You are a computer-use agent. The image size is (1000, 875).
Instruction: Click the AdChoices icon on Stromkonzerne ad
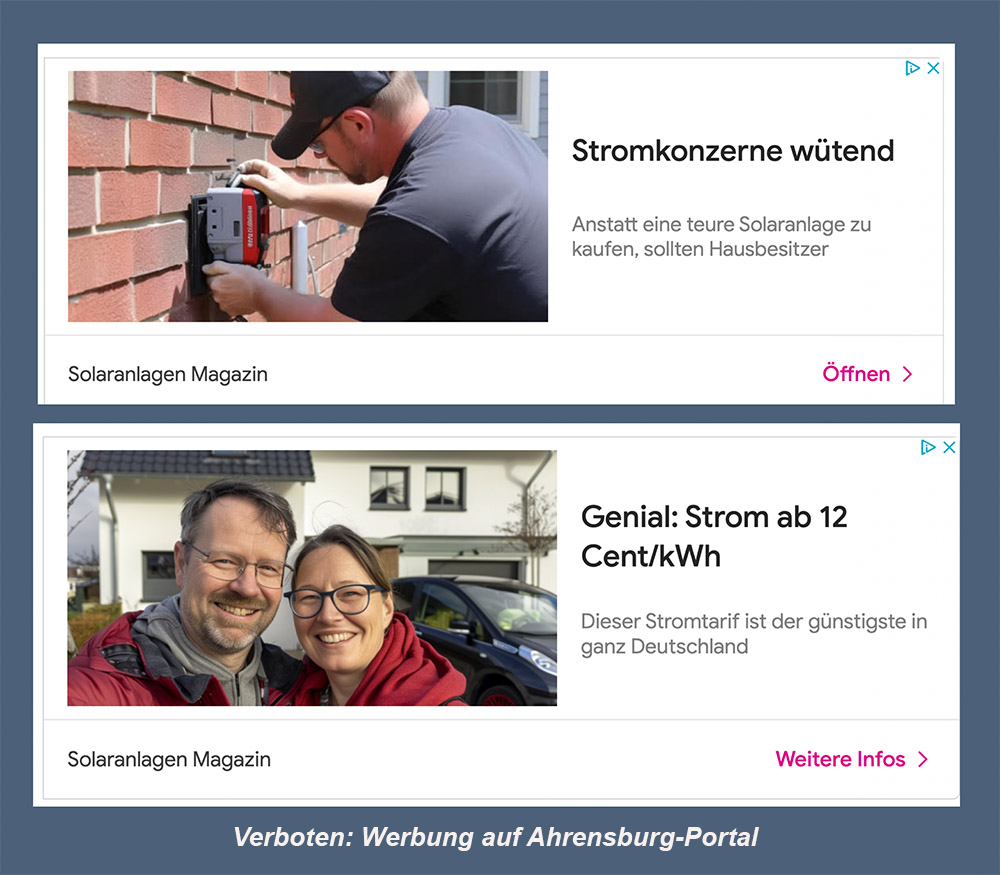click(913, 68)
